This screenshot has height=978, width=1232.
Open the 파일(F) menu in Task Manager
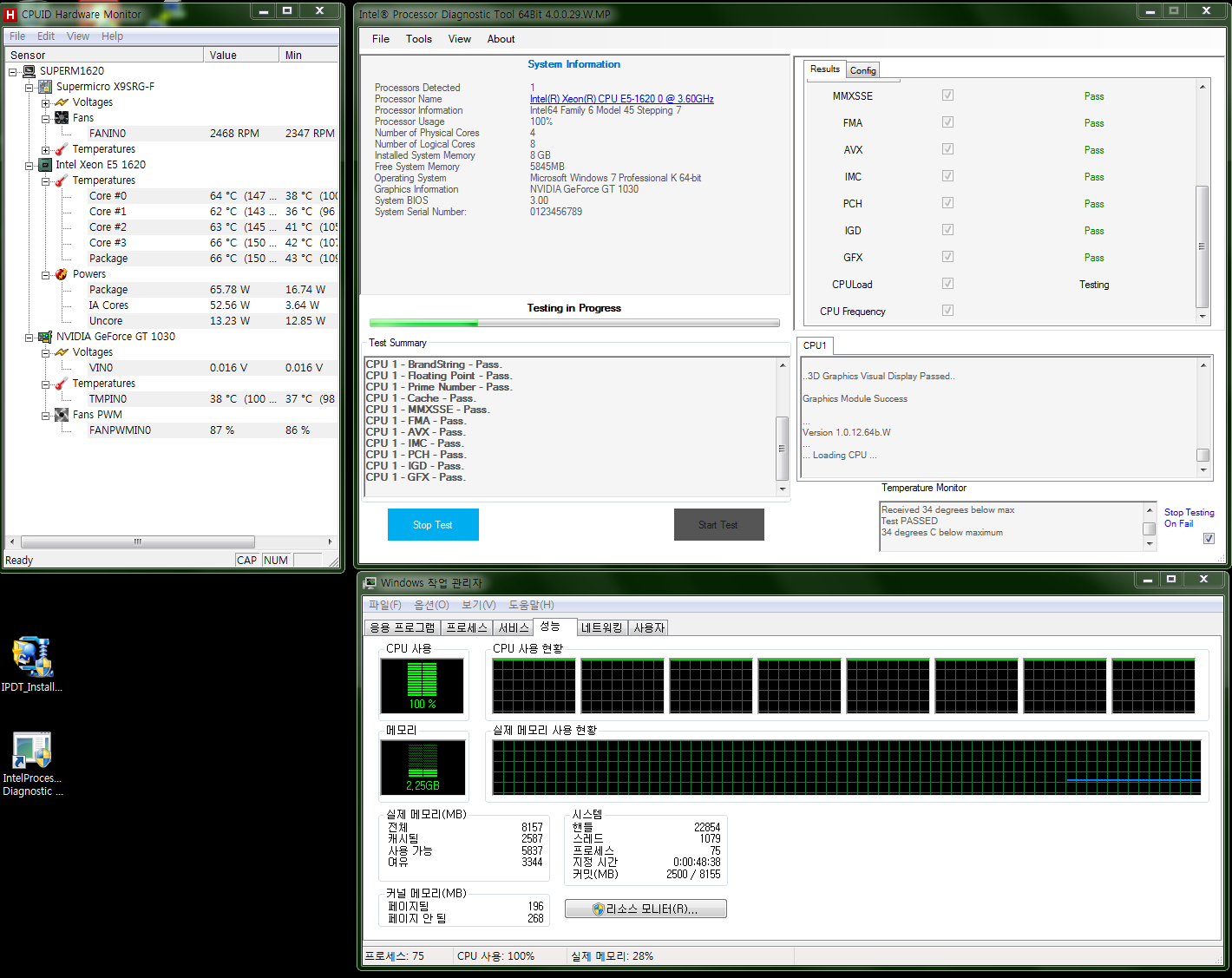(385, 605)
